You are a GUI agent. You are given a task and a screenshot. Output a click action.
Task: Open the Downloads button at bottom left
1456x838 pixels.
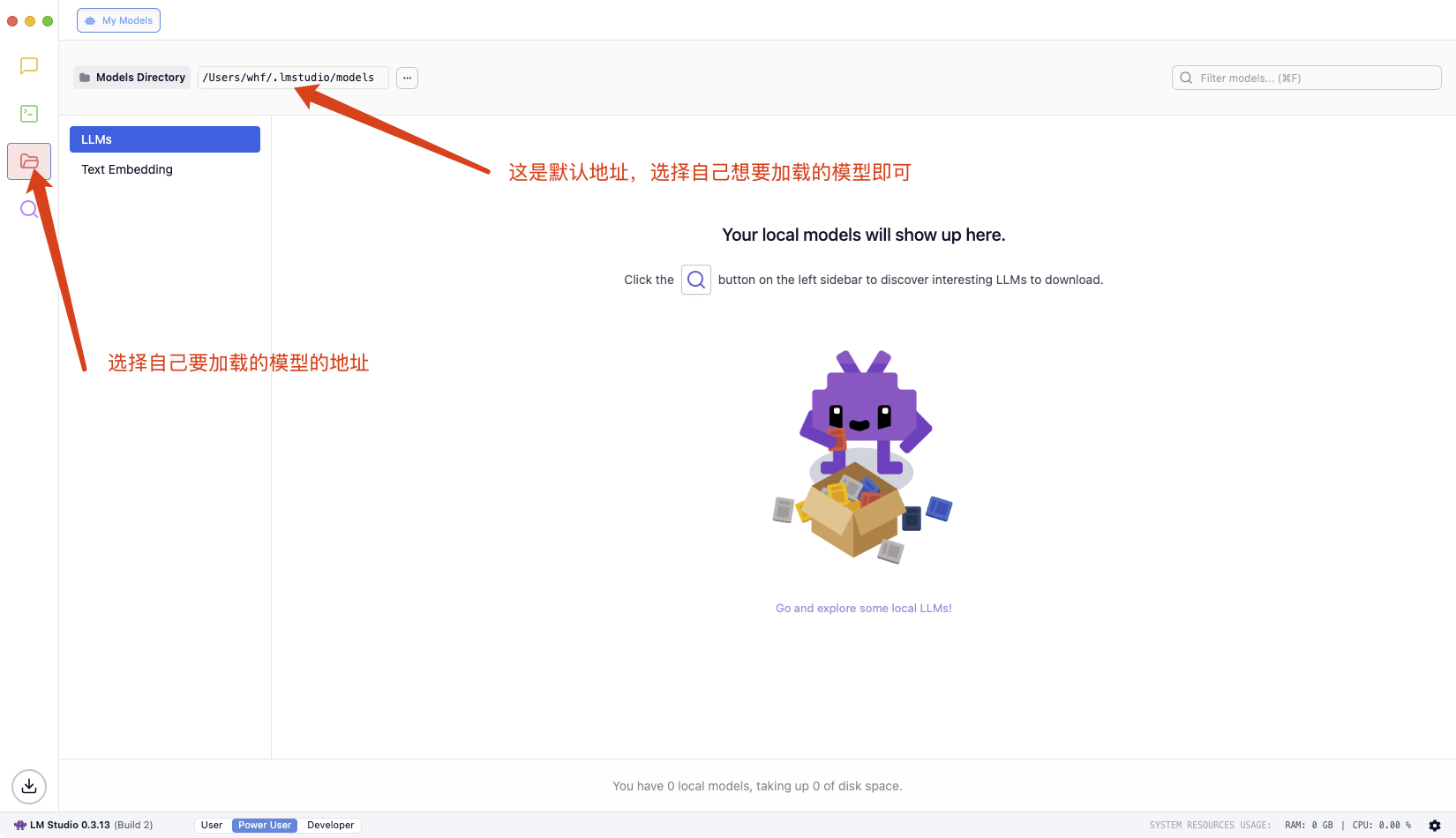pyautogui.click(x=29, y=786)
